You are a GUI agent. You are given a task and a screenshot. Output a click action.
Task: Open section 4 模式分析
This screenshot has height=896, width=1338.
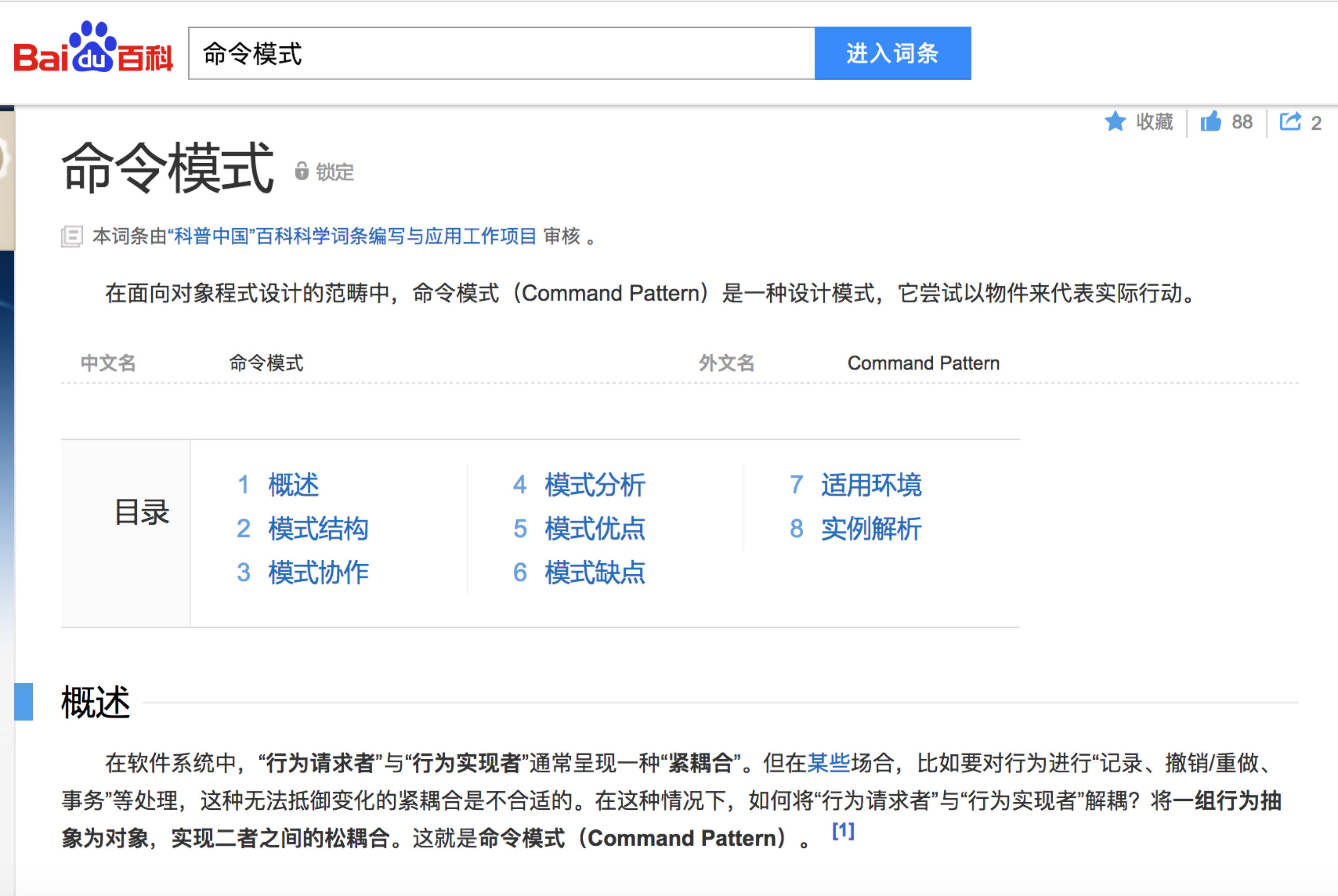coord(594,485)
